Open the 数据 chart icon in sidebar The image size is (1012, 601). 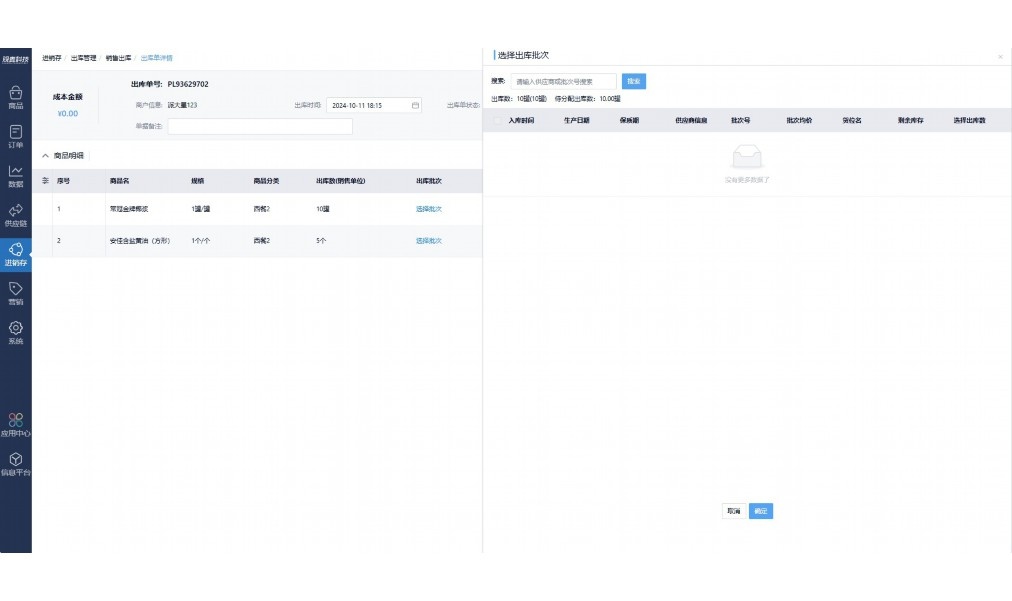coord(15,176)
